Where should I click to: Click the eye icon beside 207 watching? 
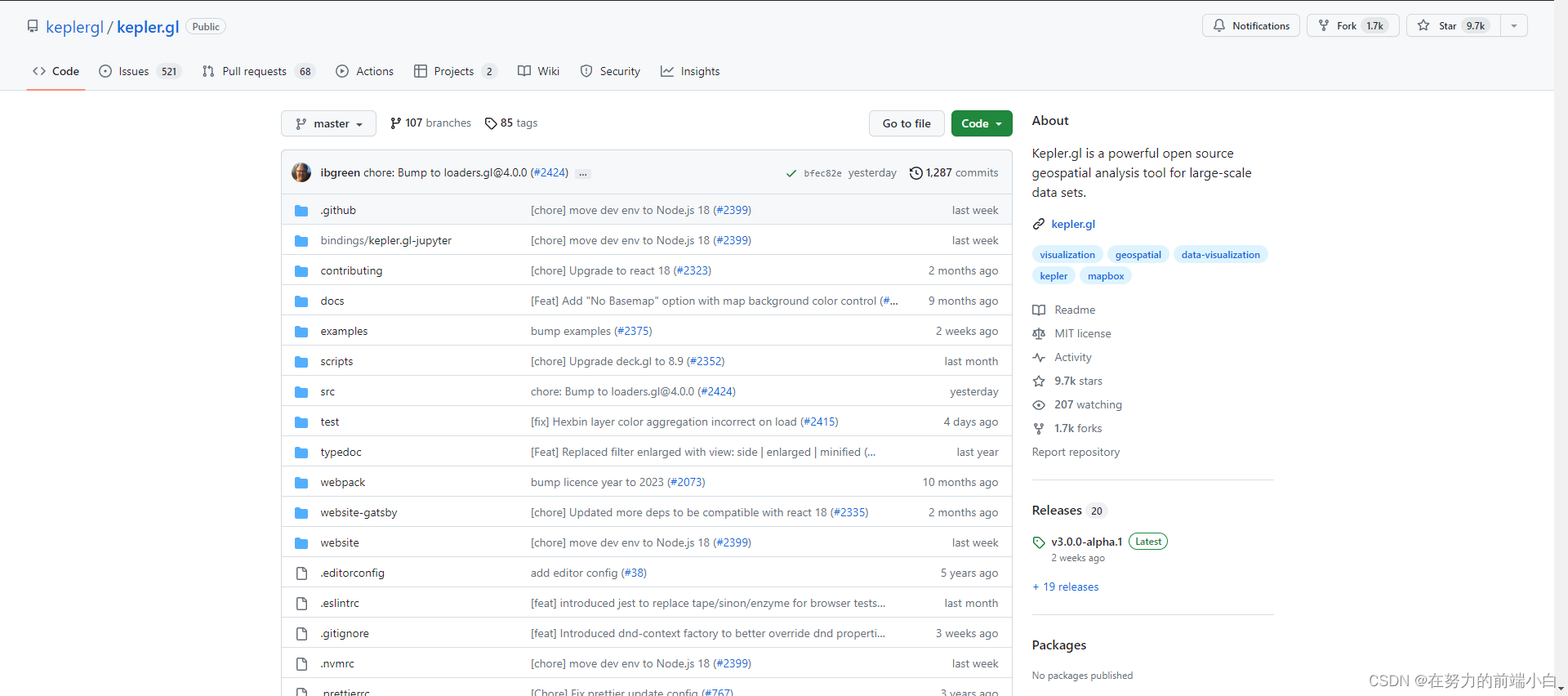pos(1039,405)
